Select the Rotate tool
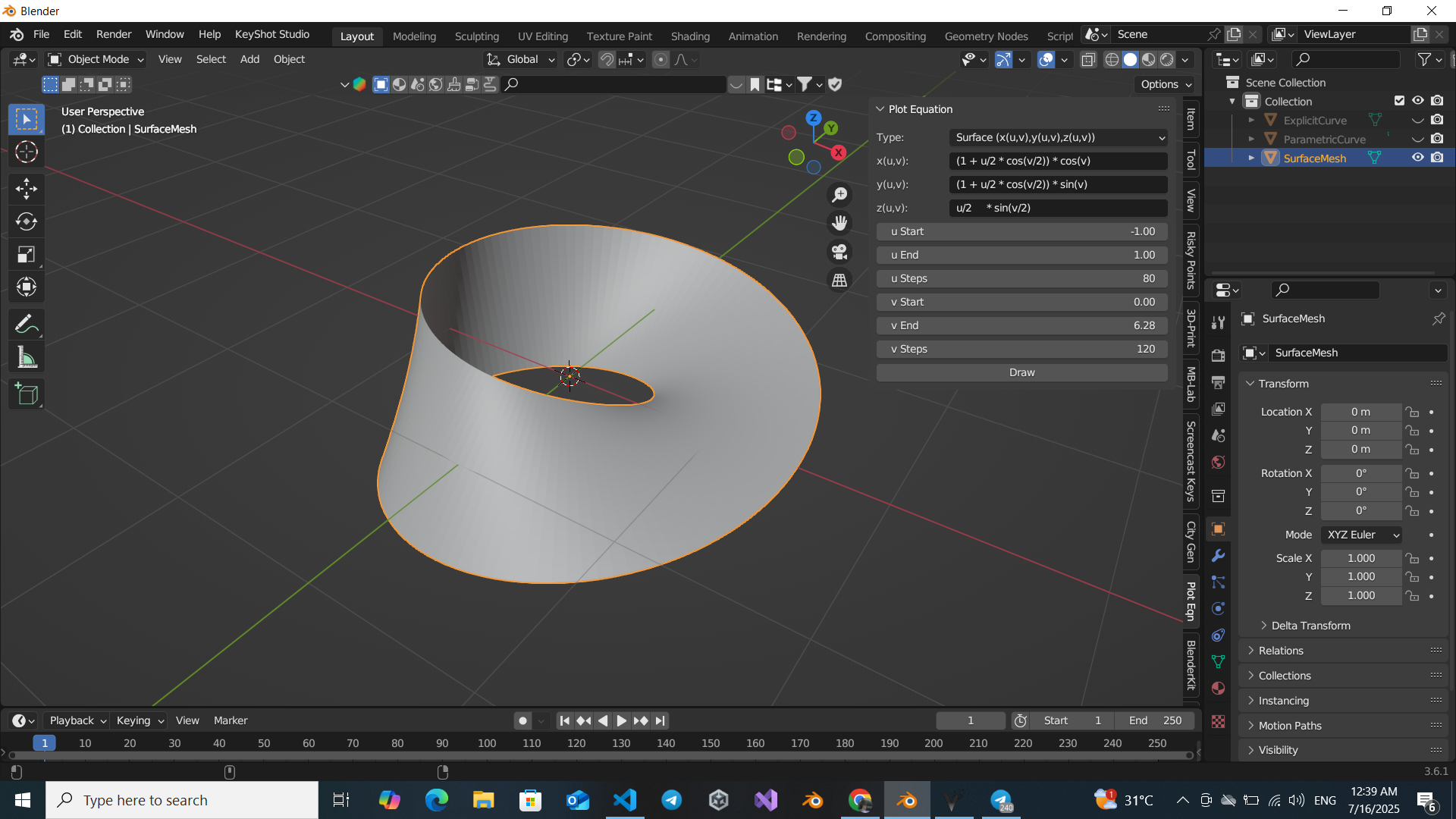 coord(26,221)
